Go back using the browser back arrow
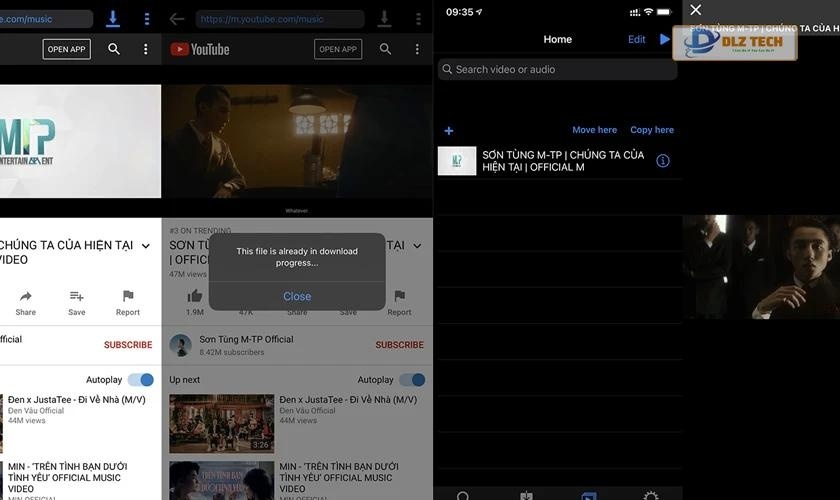This screenshot has height=500, width=840. tap(177, 19)
